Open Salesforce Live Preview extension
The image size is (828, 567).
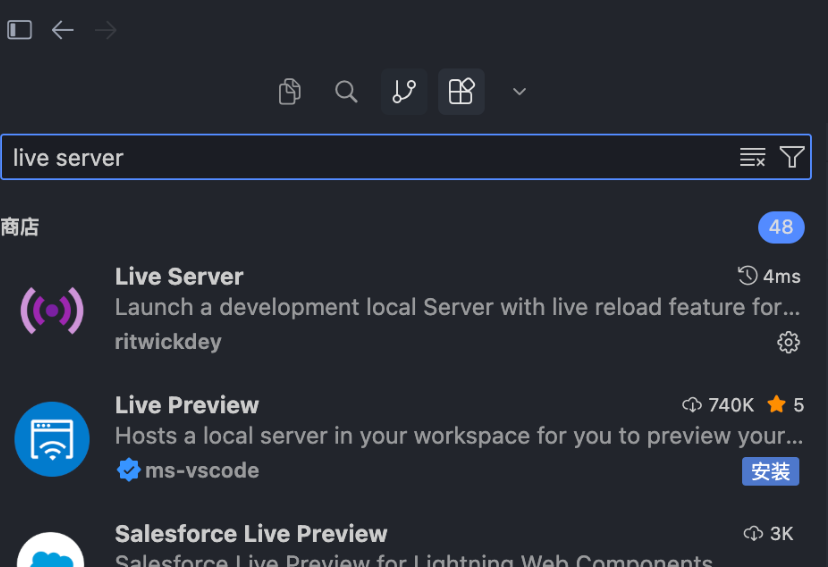point(406,543)
